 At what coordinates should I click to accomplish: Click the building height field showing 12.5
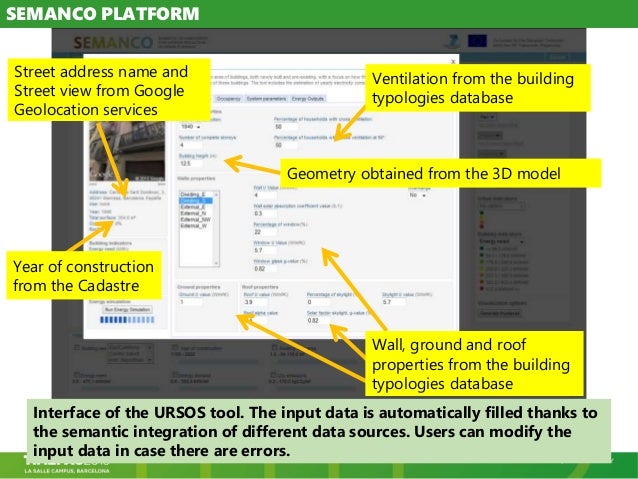(190, 164)
